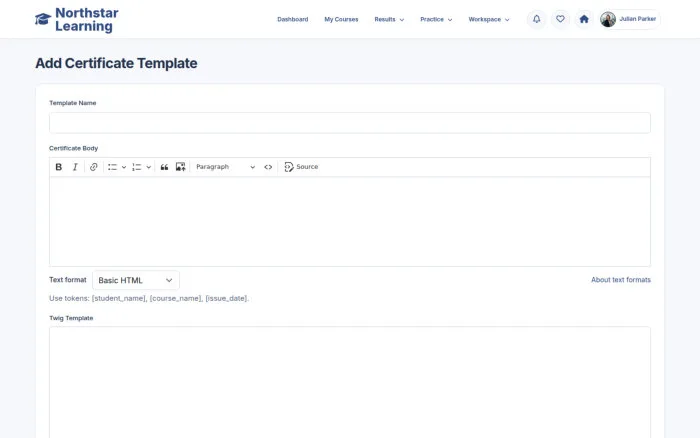This screenshot has width=700, height=438.
Task: Apply a numbered list
Action: [137, 167]
